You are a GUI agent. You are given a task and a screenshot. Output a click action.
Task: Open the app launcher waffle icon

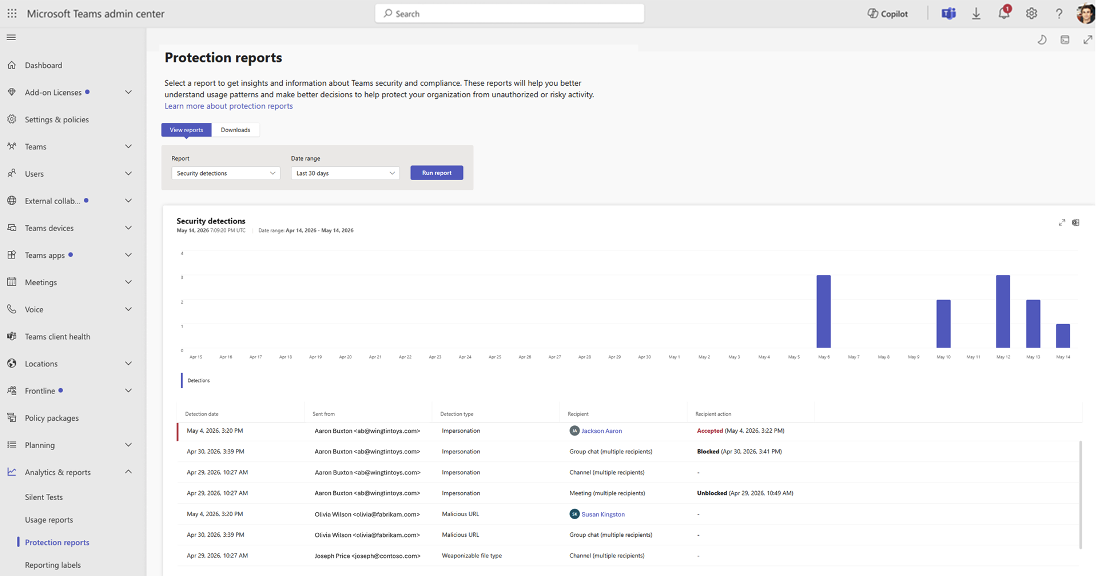12,13
